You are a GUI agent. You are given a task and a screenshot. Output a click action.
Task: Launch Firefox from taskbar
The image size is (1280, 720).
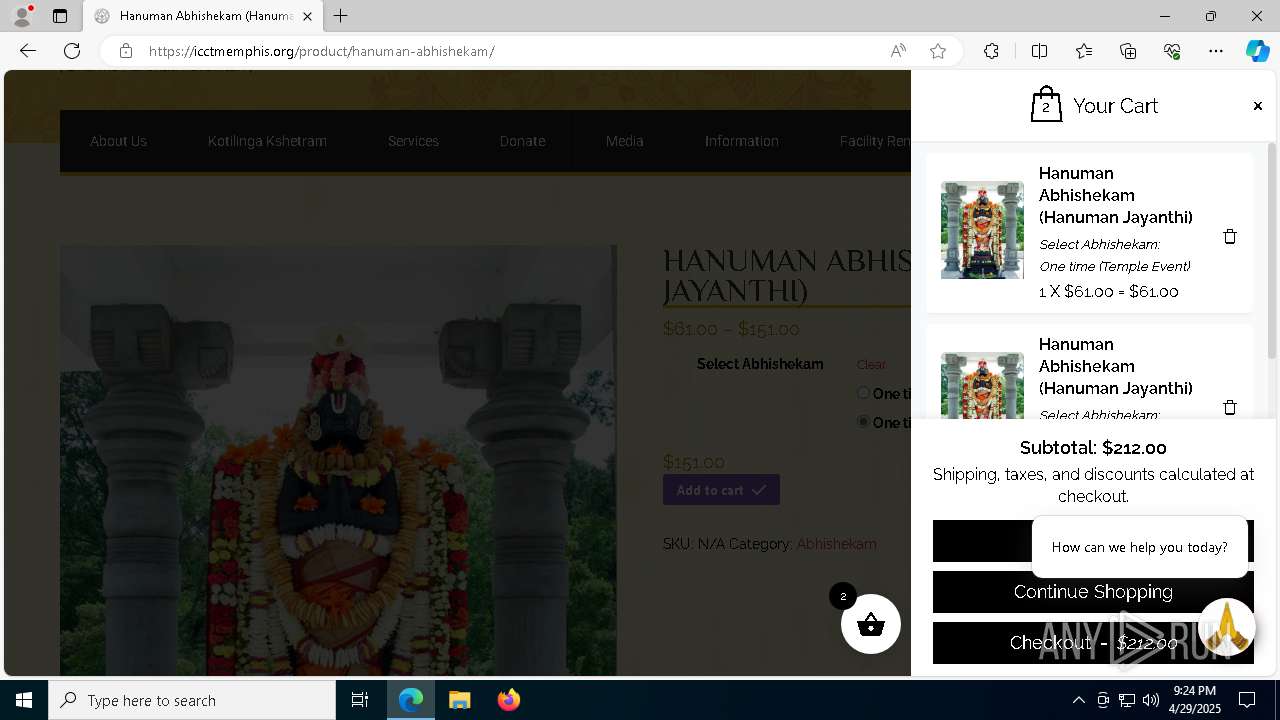click(508, 700)
